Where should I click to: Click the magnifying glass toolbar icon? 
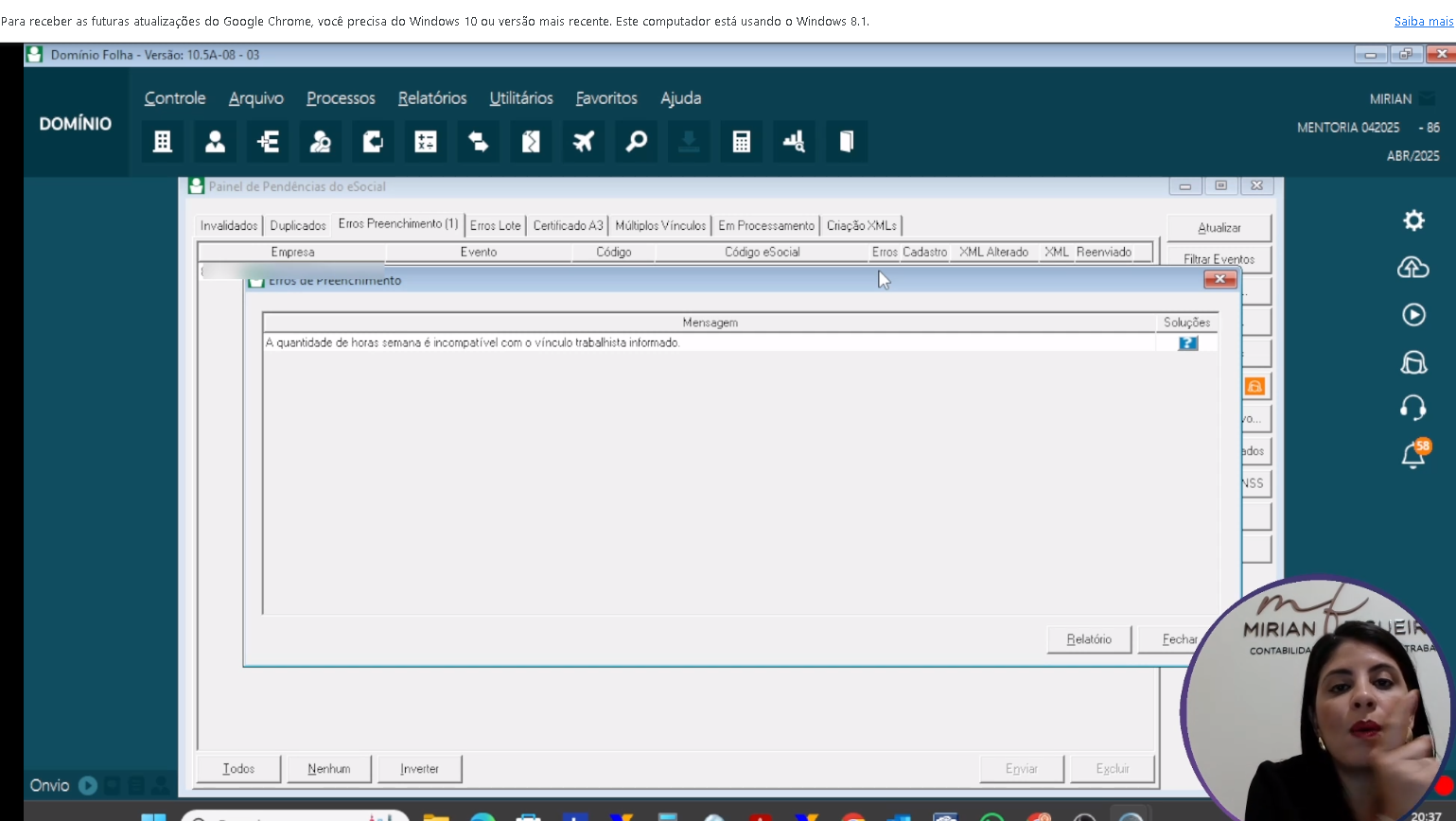point(637,142)
